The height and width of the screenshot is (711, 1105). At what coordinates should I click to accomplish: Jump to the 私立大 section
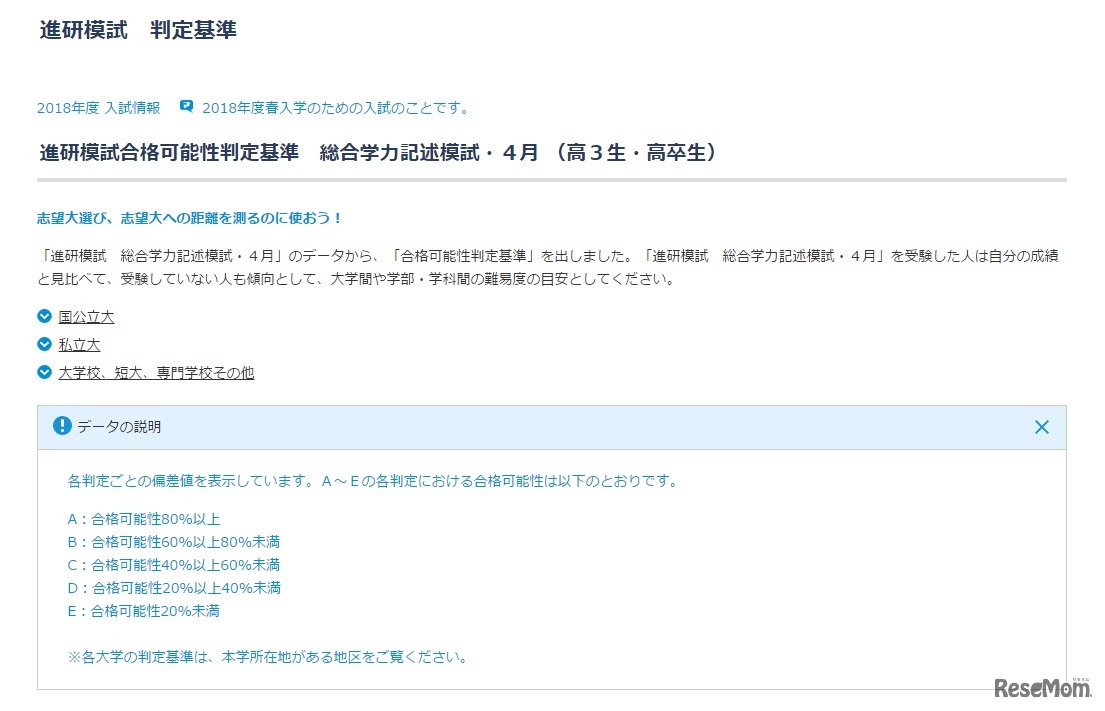[79, 345]
